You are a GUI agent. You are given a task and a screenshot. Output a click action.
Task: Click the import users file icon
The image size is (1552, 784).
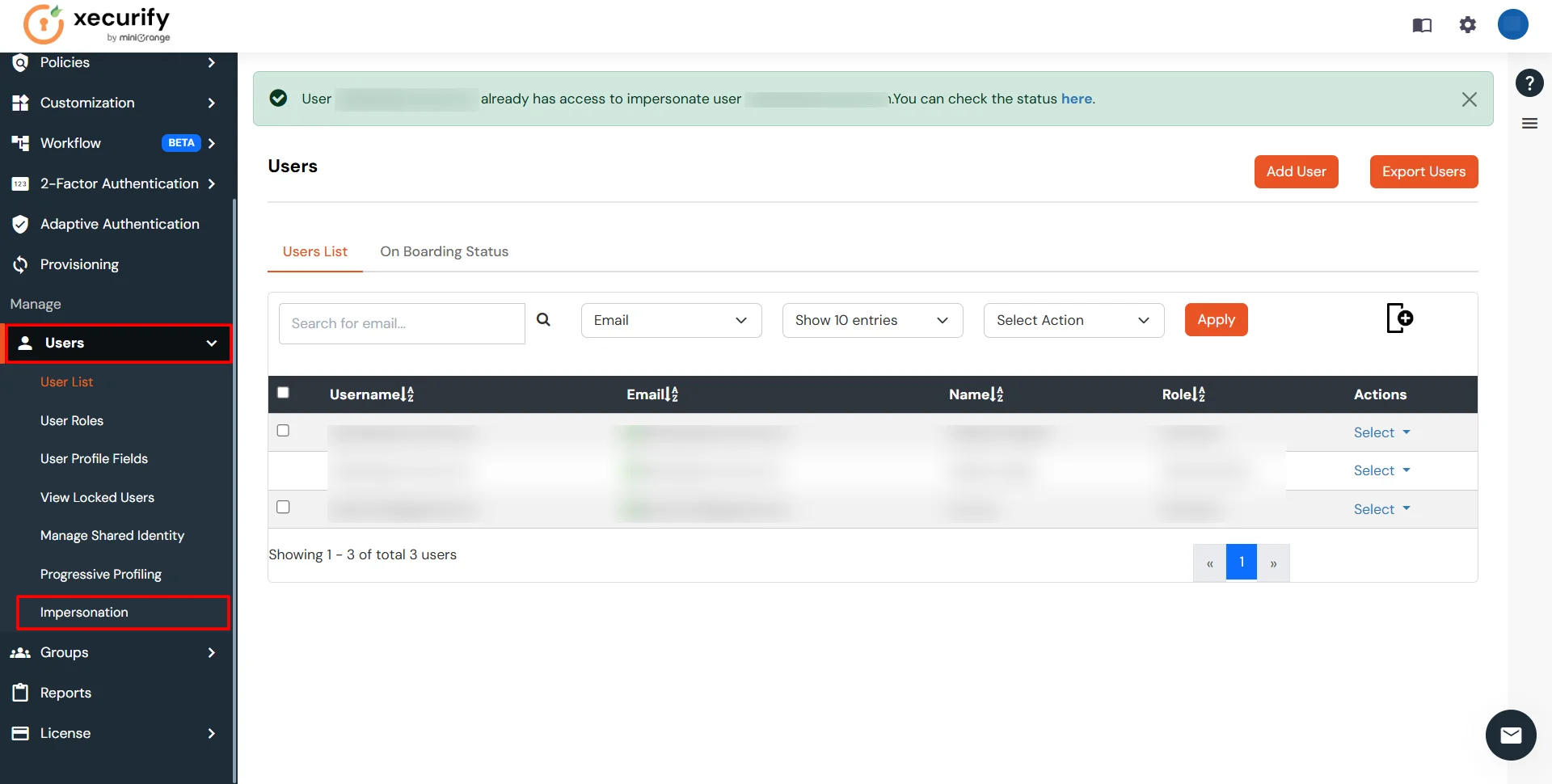[x=1399, y=318]
